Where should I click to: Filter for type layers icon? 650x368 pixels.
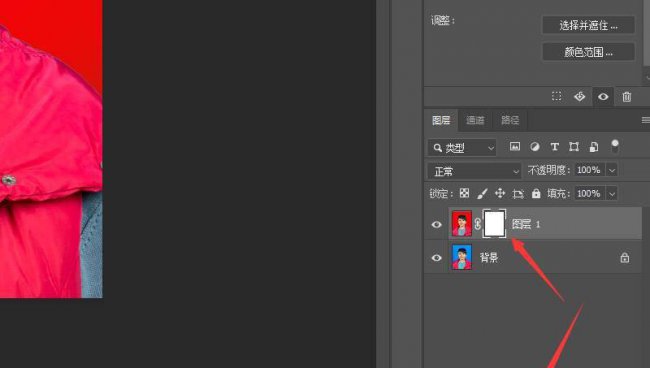[x=554, y=147]
